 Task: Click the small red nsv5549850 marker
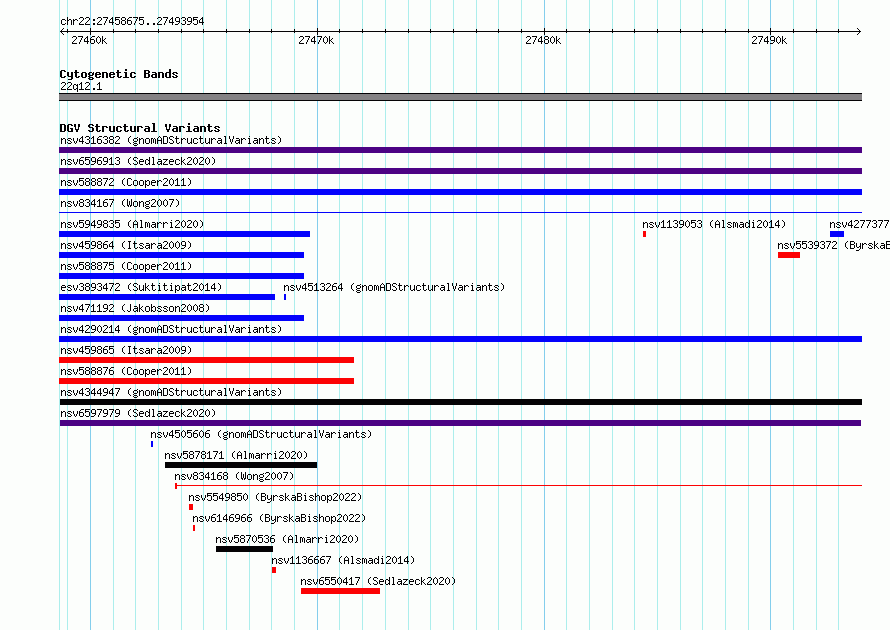point(191,507)
